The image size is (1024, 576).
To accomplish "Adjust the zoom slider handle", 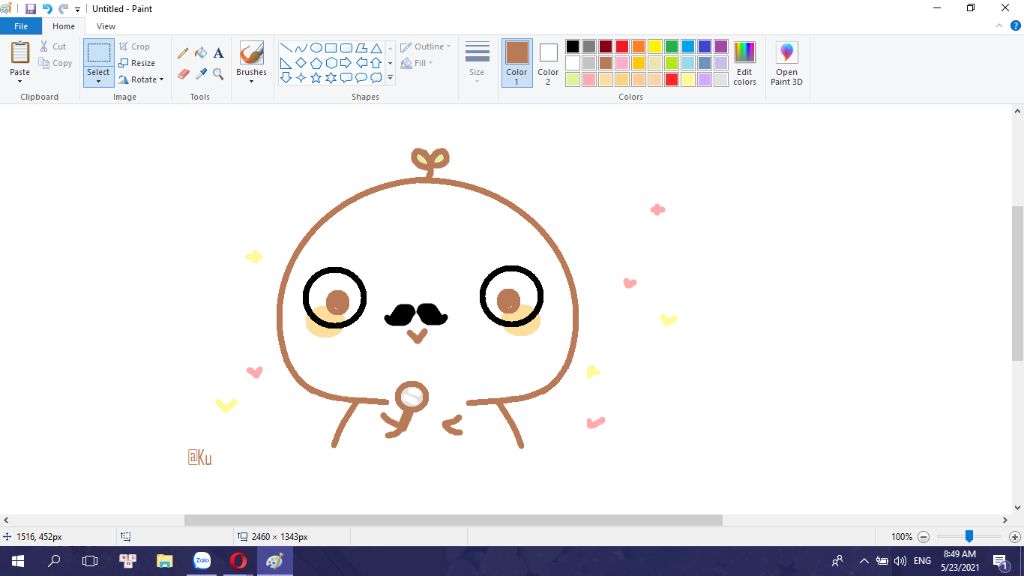I will [x=969, y=536].
